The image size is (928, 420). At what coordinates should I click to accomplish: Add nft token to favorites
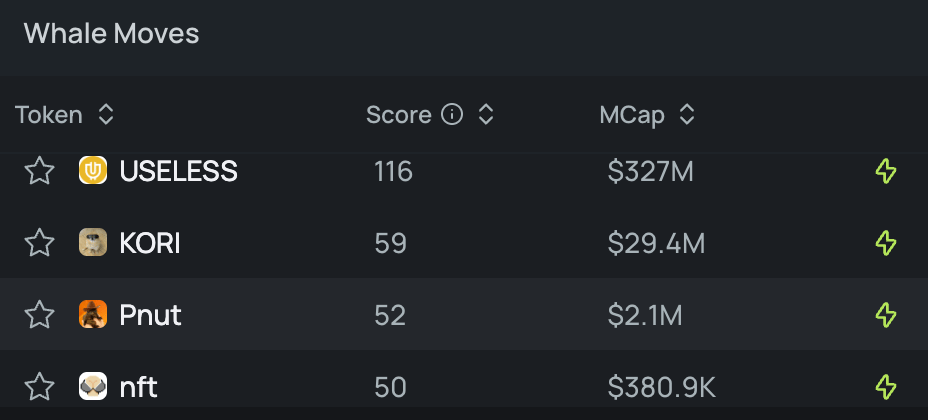point(39,387)
